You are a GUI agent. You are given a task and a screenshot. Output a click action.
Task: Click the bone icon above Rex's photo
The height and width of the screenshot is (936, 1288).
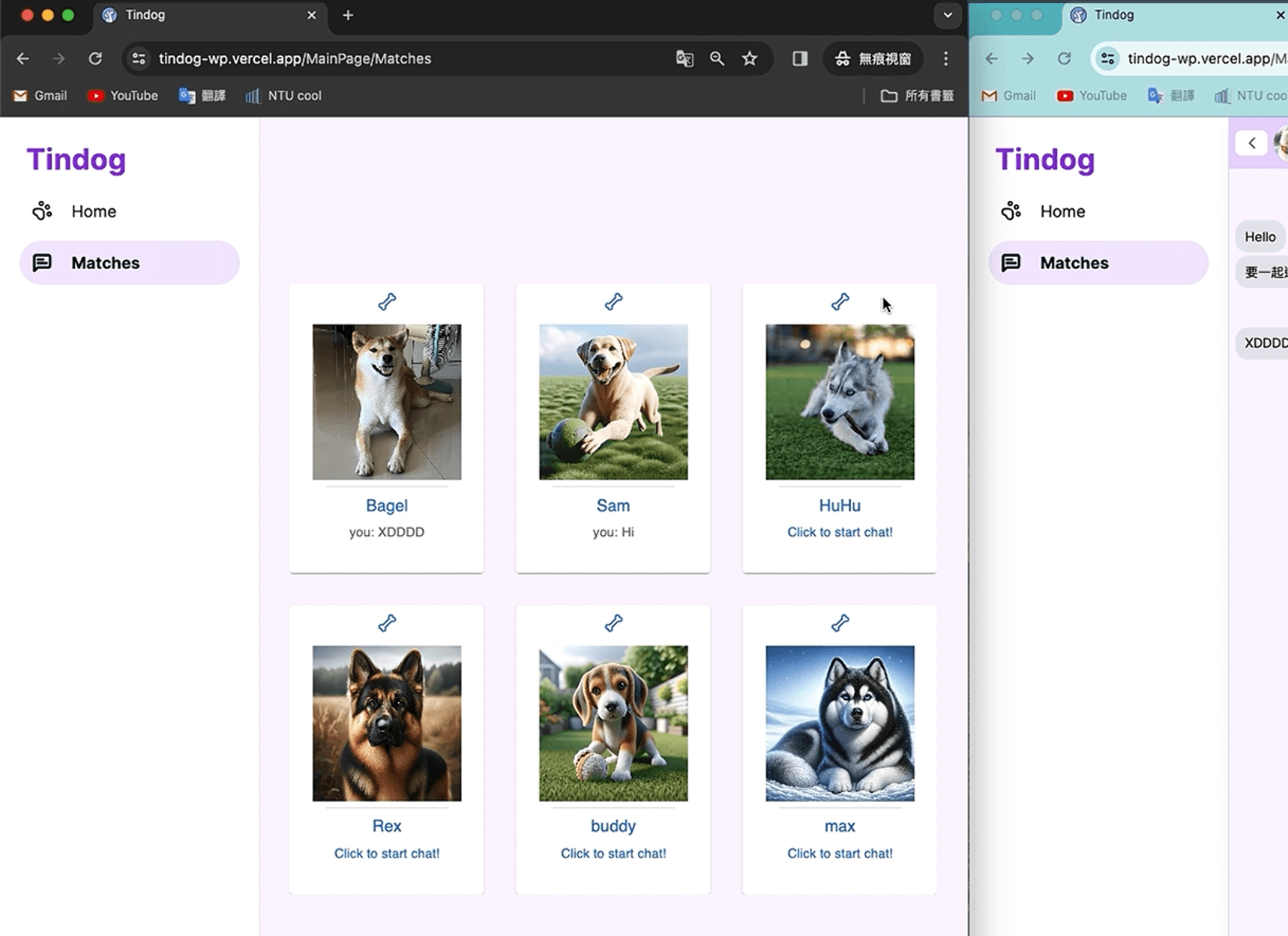coord(387,624)
